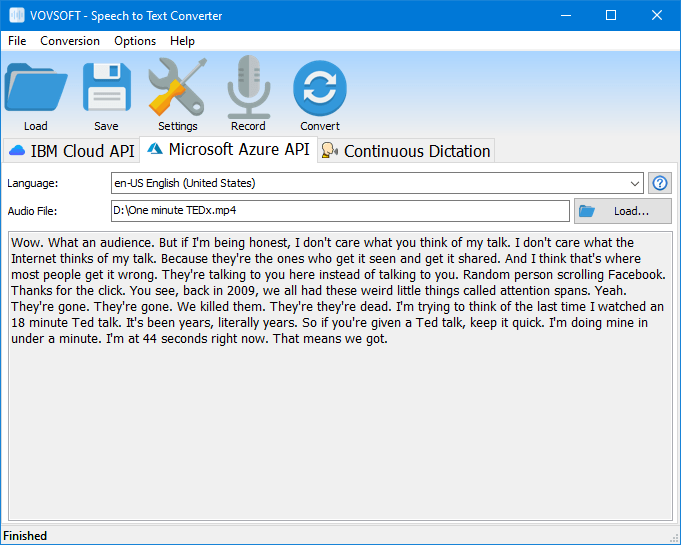Image resolution: width=681 pixels, height=545 pixels.
Task: Minimize the Speech to Text Converter window
Action: [565, 15]
